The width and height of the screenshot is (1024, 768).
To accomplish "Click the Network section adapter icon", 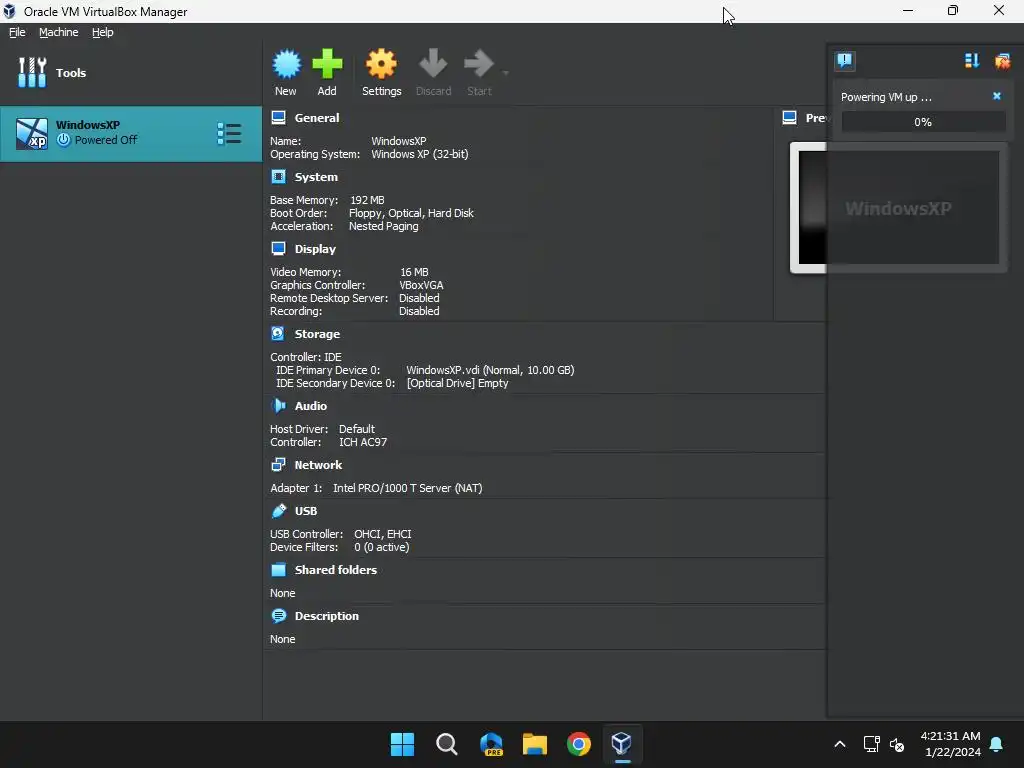I will point(278,464).
